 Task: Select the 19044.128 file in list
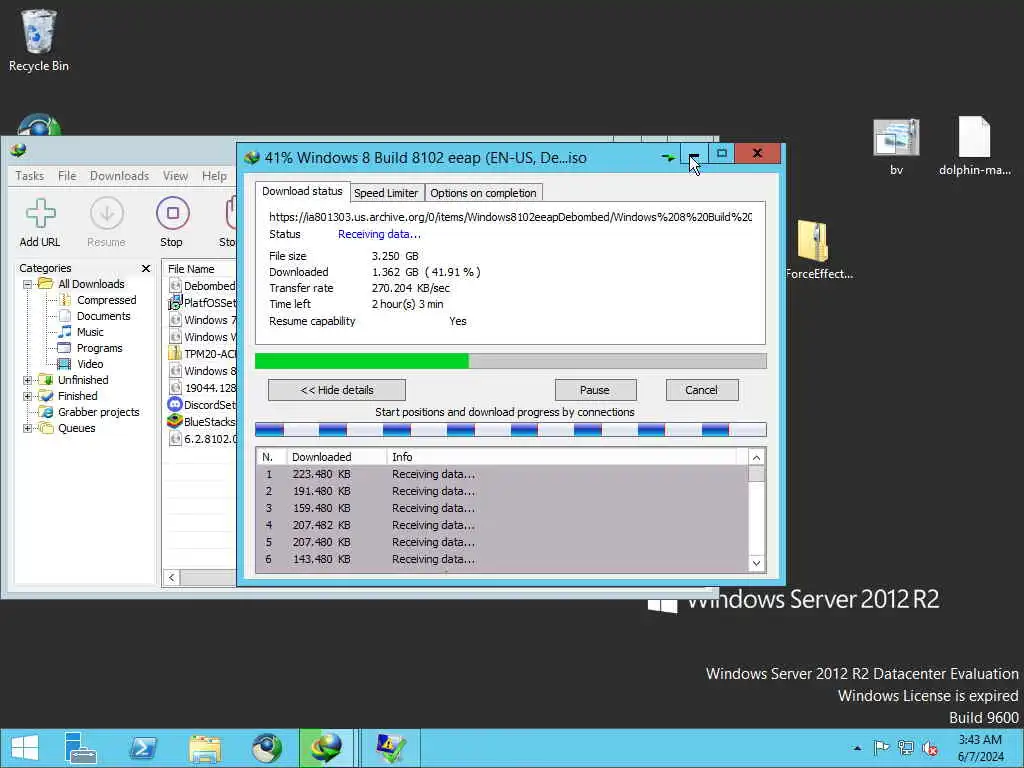(202, 388)
